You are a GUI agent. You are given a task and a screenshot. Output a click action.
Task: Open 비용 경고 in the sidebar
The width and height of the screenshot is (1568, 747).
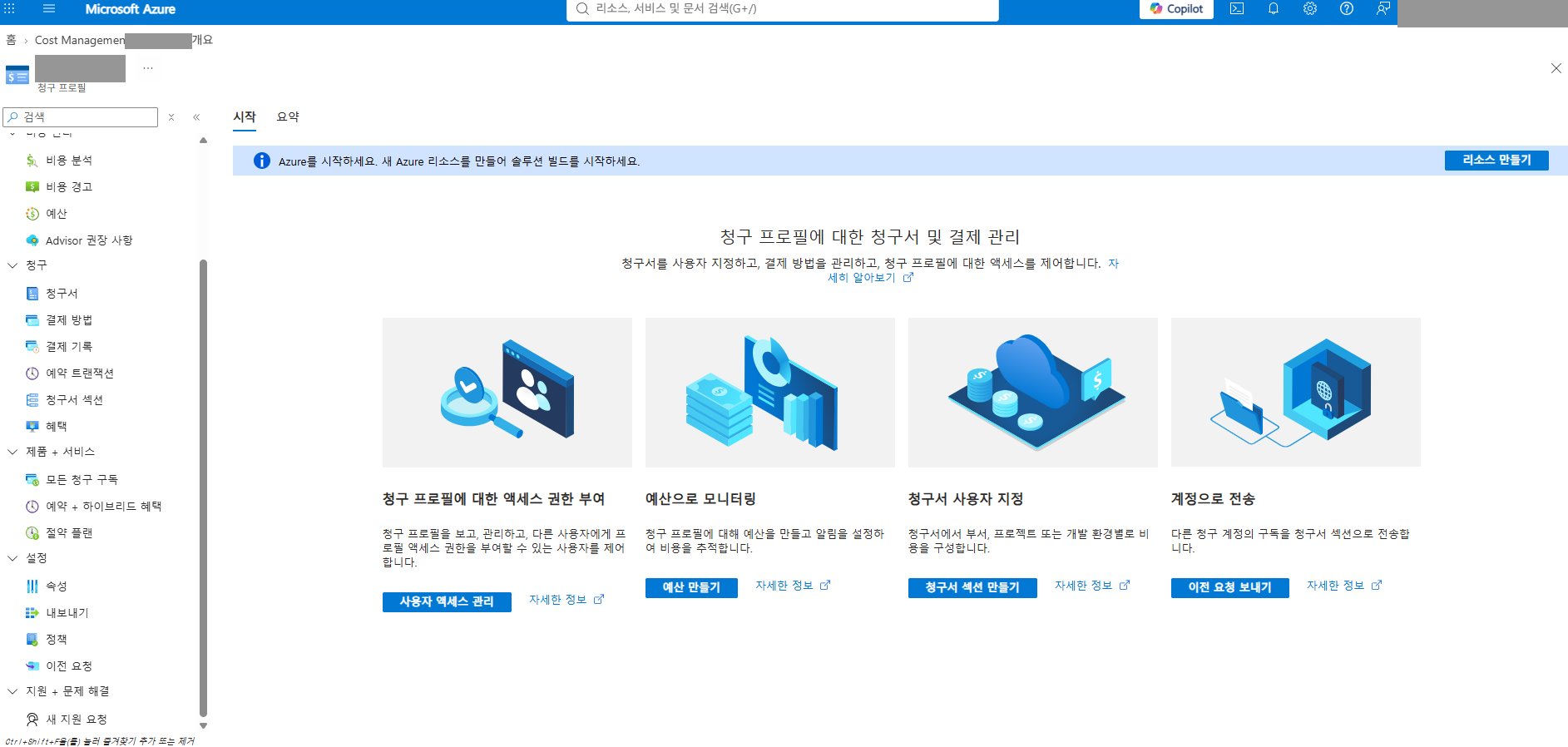68,187
